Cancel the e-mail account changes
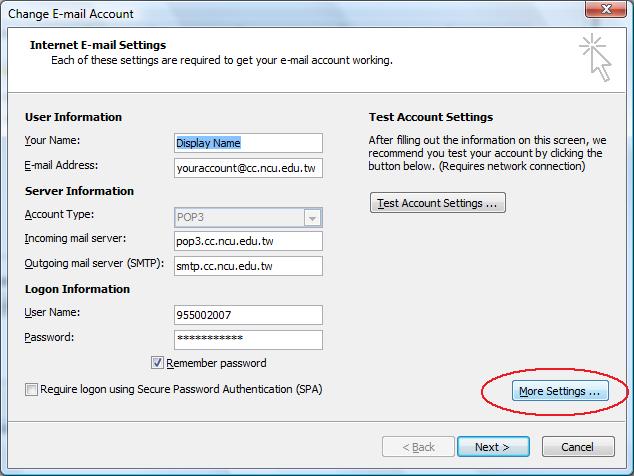634x476 pixels. 578,447
